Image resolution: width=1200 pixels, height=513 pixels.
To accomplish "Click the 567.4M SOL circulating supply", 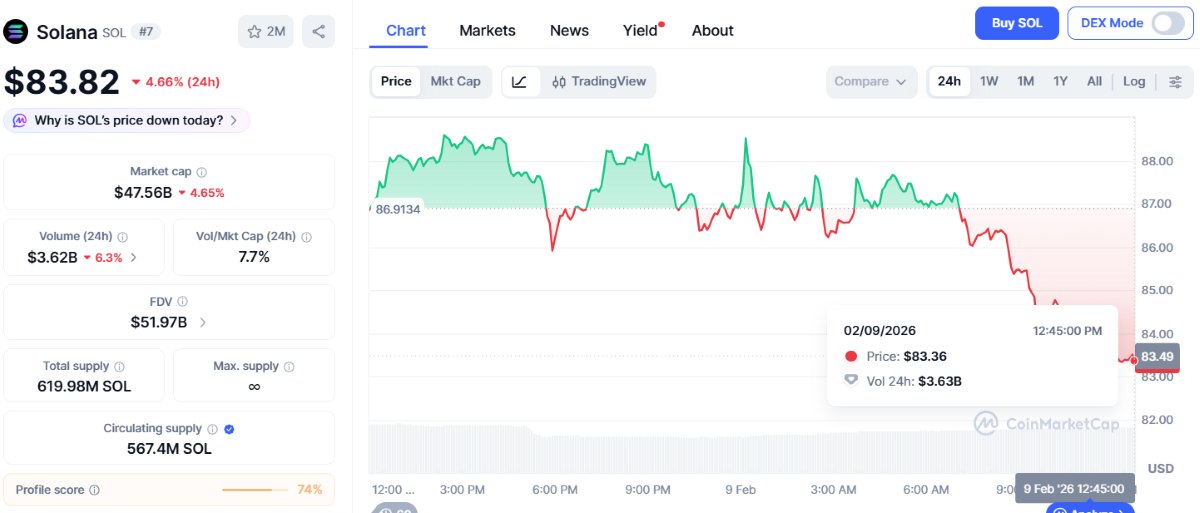I will 169,449.
